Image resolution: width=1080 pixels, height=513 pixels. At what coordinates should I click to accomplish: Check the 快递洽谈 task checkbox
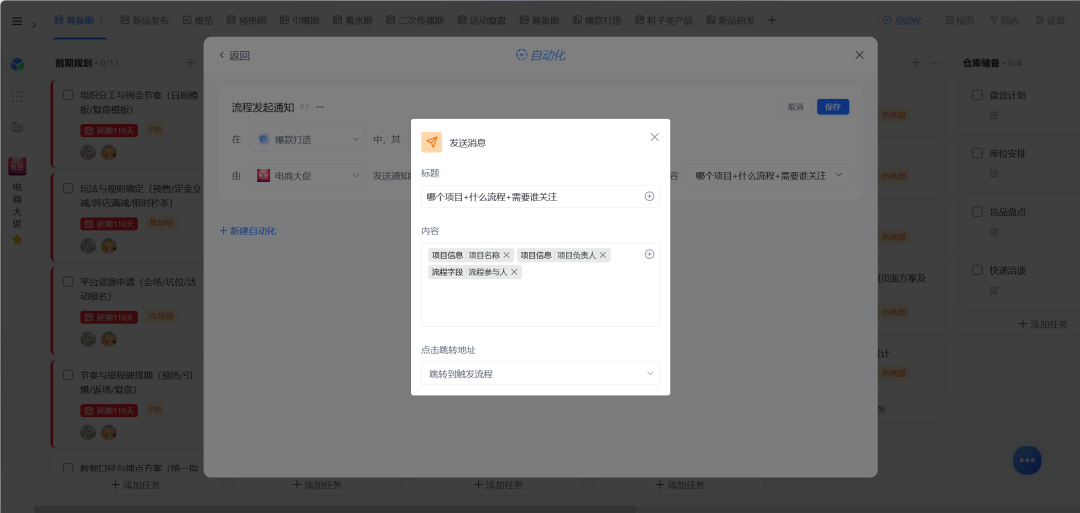pyautogui.click(x=977, y=271)
